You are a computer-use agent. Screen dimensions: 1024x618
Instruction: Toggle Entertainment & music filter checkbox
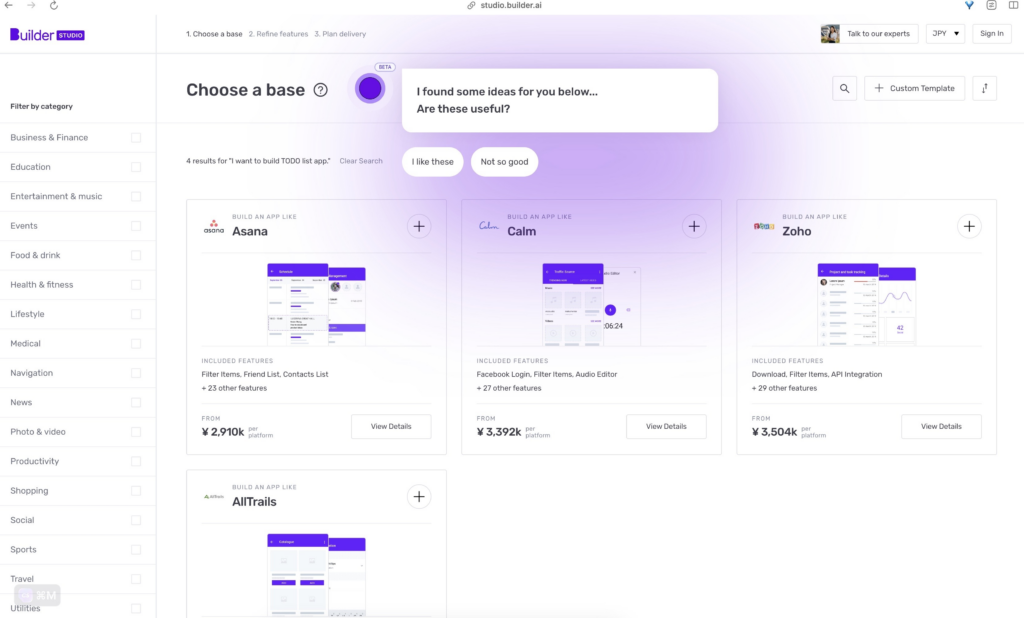[136, 197]
